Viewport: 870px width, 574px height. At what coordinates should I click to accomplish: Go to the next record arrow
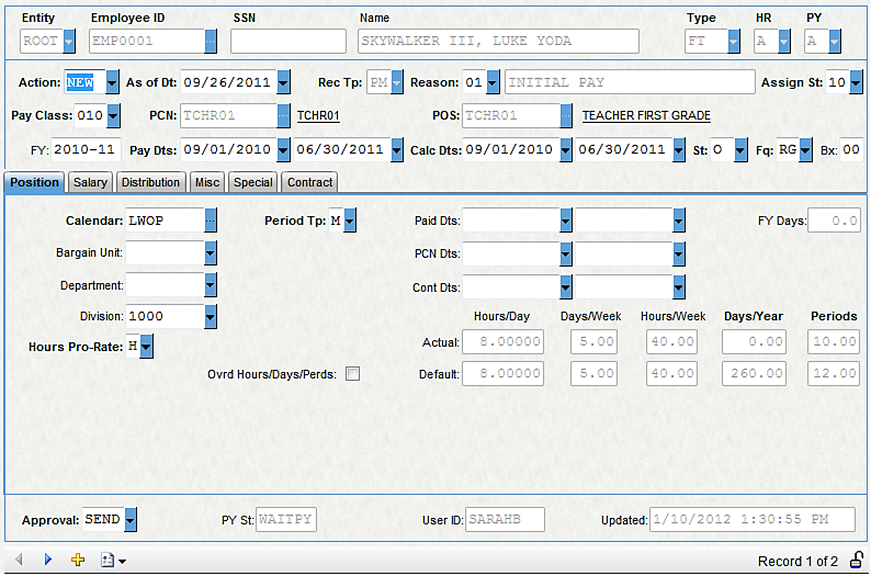click(47, 560)
